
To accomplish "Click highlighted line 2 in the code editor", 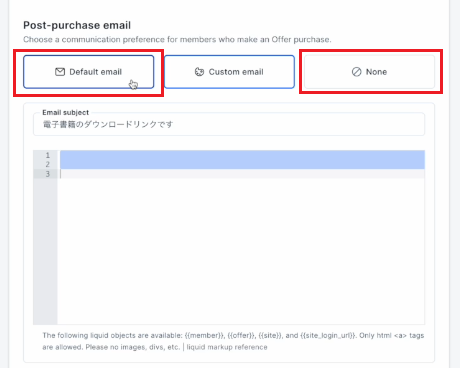I will pyautogui.click(x=242, y=164).
